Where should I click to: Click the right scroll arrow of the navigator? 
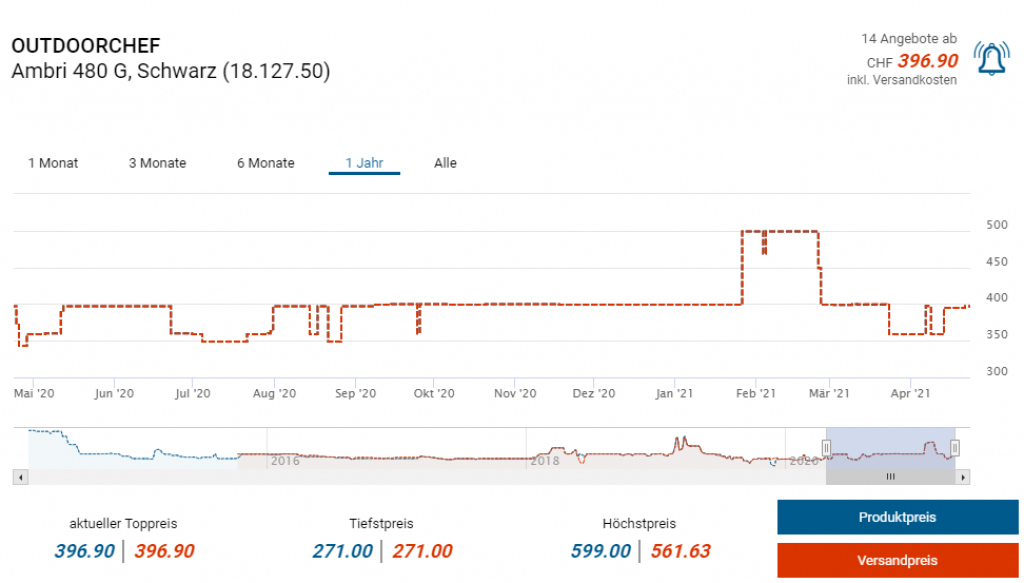pos(963,477)
